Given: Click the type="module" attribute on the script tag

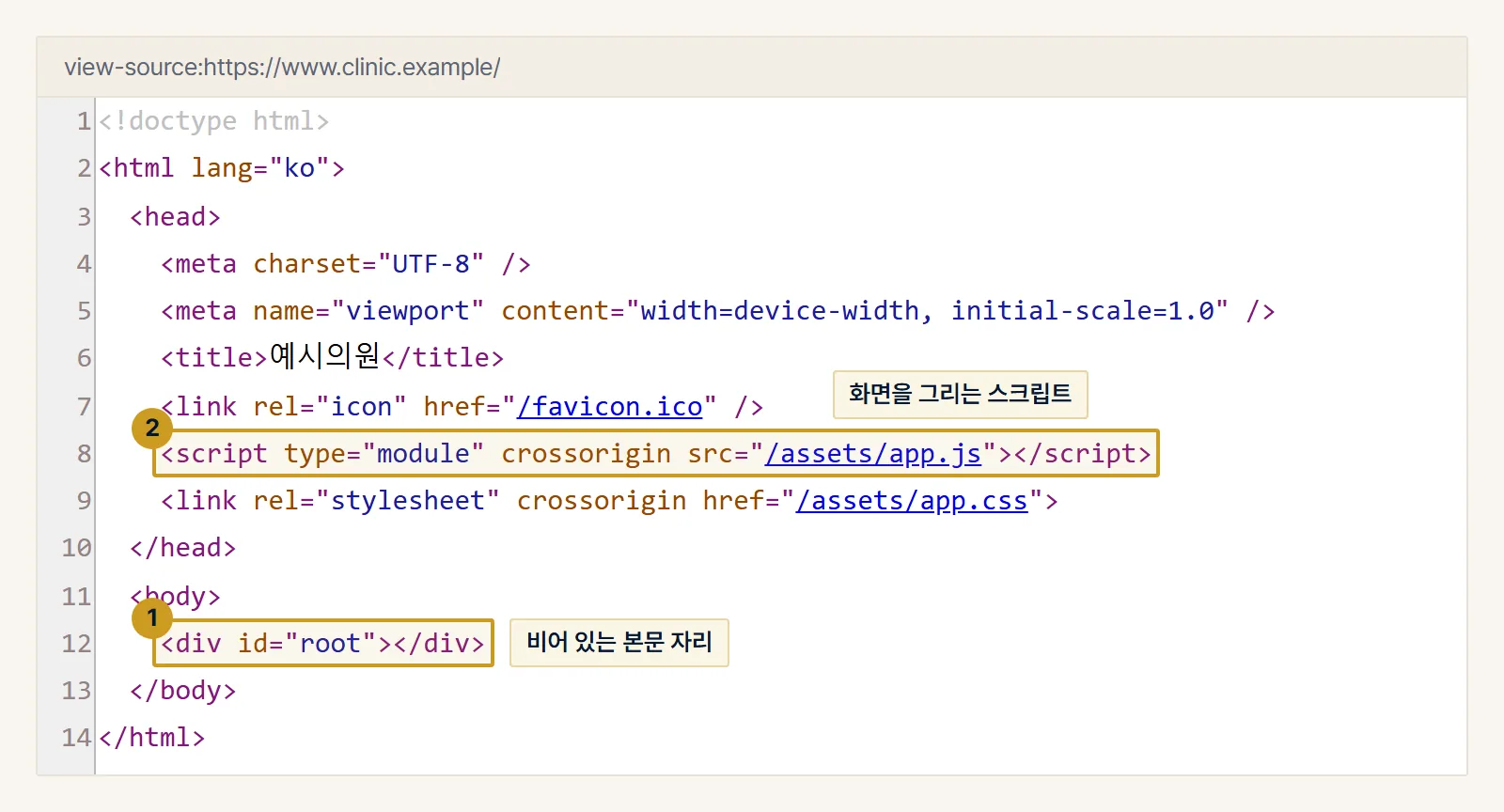Looking at the screenshot, I should (384, 454).
